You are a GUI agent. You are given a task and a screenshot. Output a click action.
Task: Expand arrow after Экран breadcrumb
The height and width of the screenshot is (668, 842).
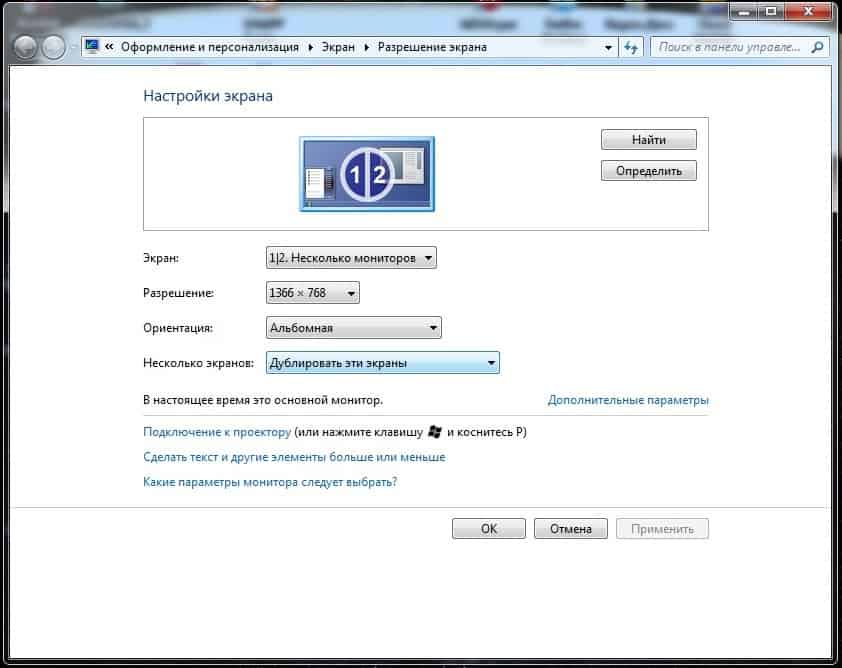367,47
